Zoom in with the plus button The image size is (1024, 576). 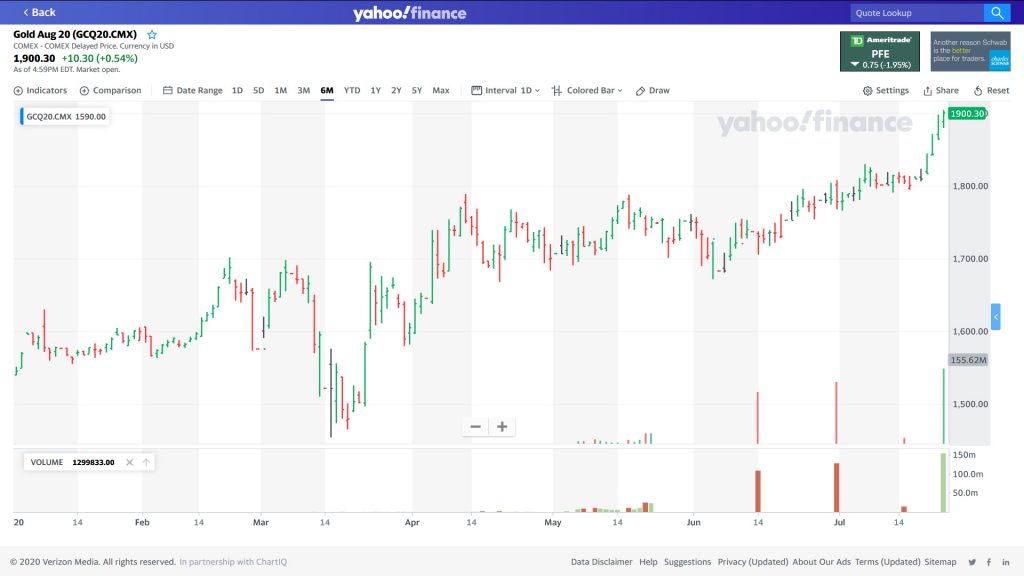pos(502,427)
